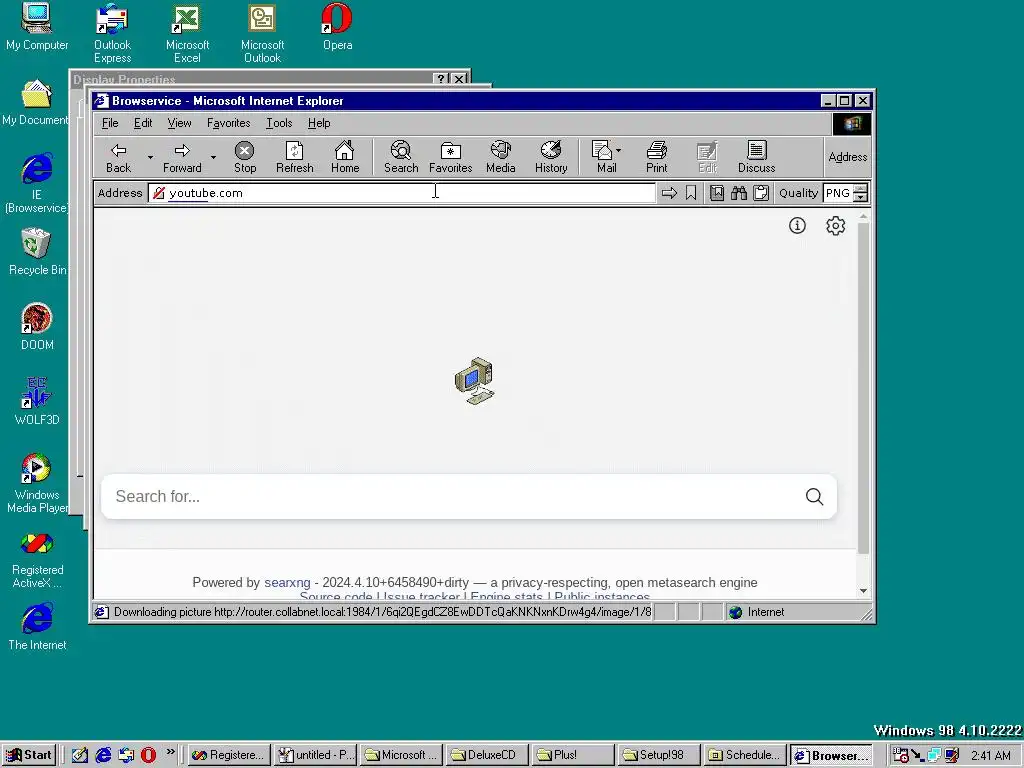This screenshot has height=768, width=1024.
Task: Select the Outlook Express desktop icon
Action: 112,33
